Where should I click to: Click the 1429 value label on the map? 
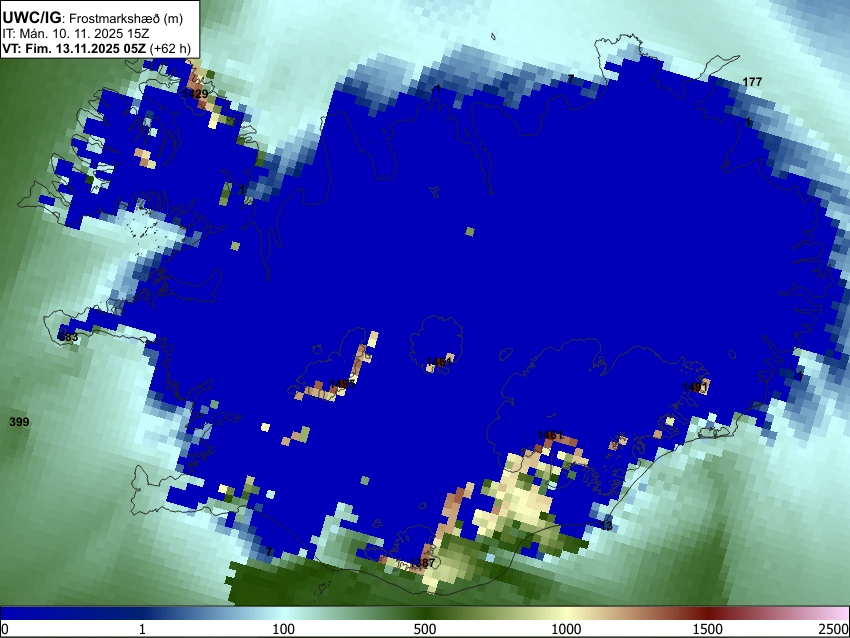[195, 94]
